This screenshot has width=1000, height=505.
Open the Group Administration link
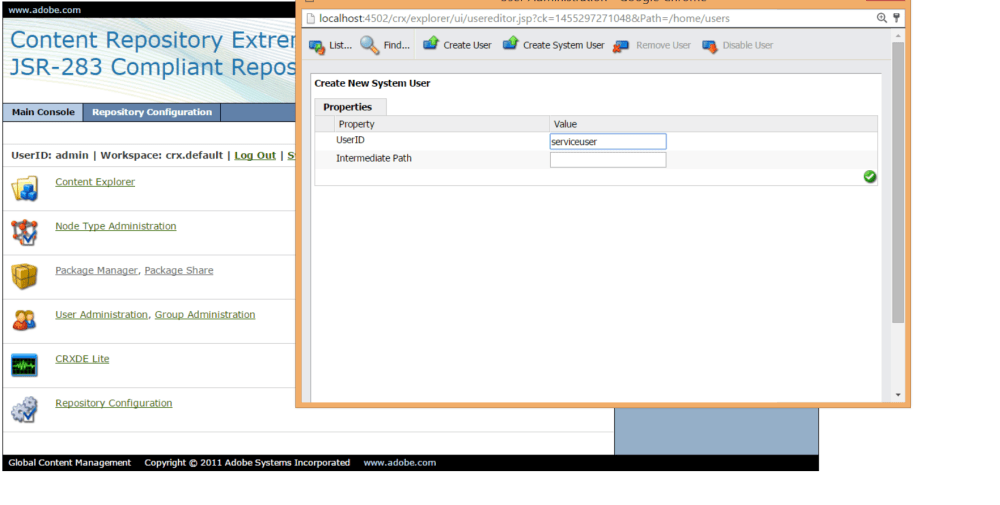point(205,314)
